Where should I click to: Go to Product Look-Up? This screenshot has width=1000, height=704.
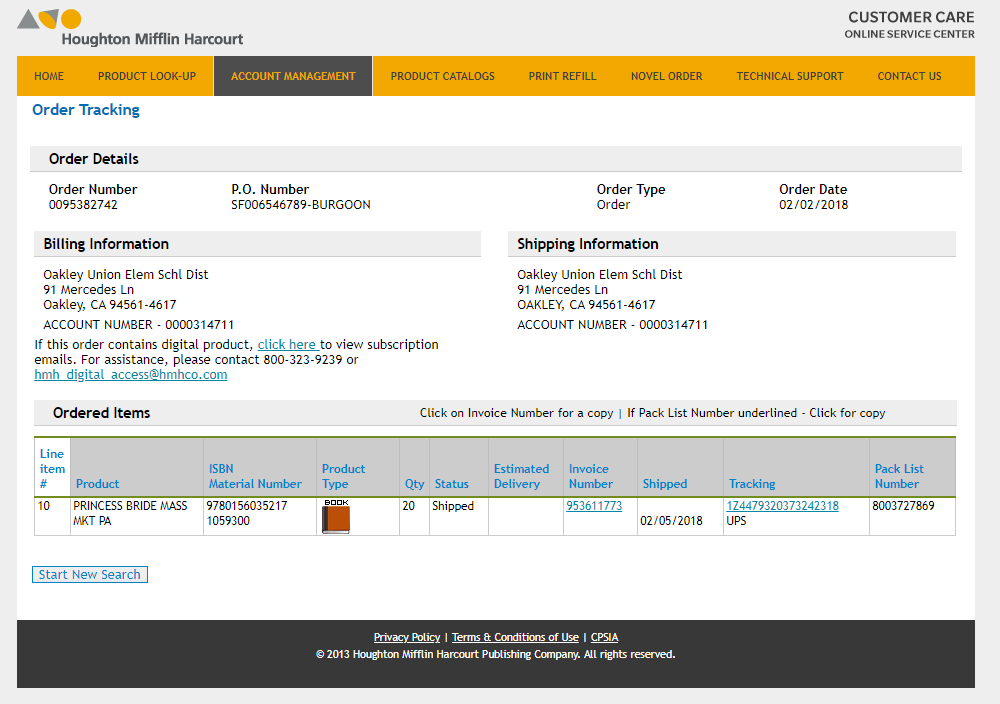(147, 76)
